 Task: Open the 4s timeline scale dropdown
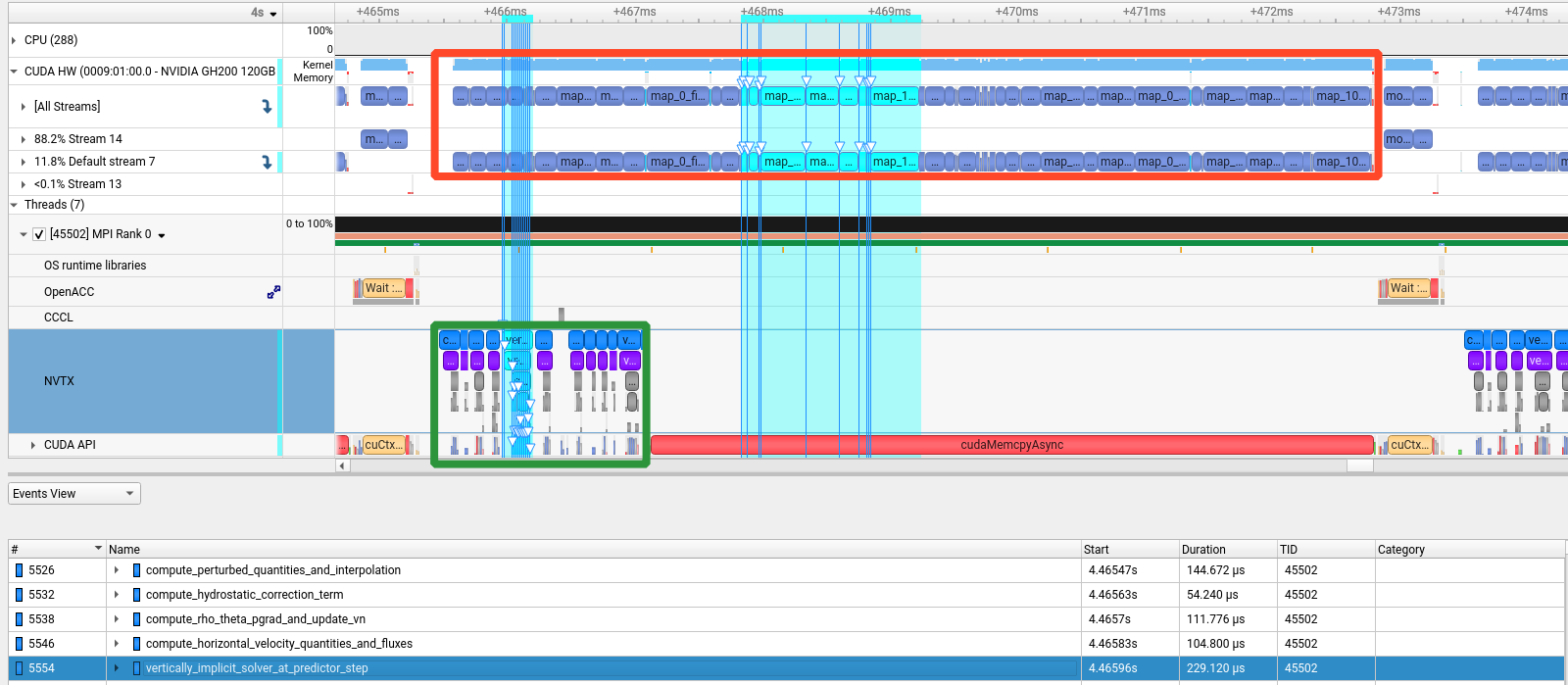tap(264, 13)
